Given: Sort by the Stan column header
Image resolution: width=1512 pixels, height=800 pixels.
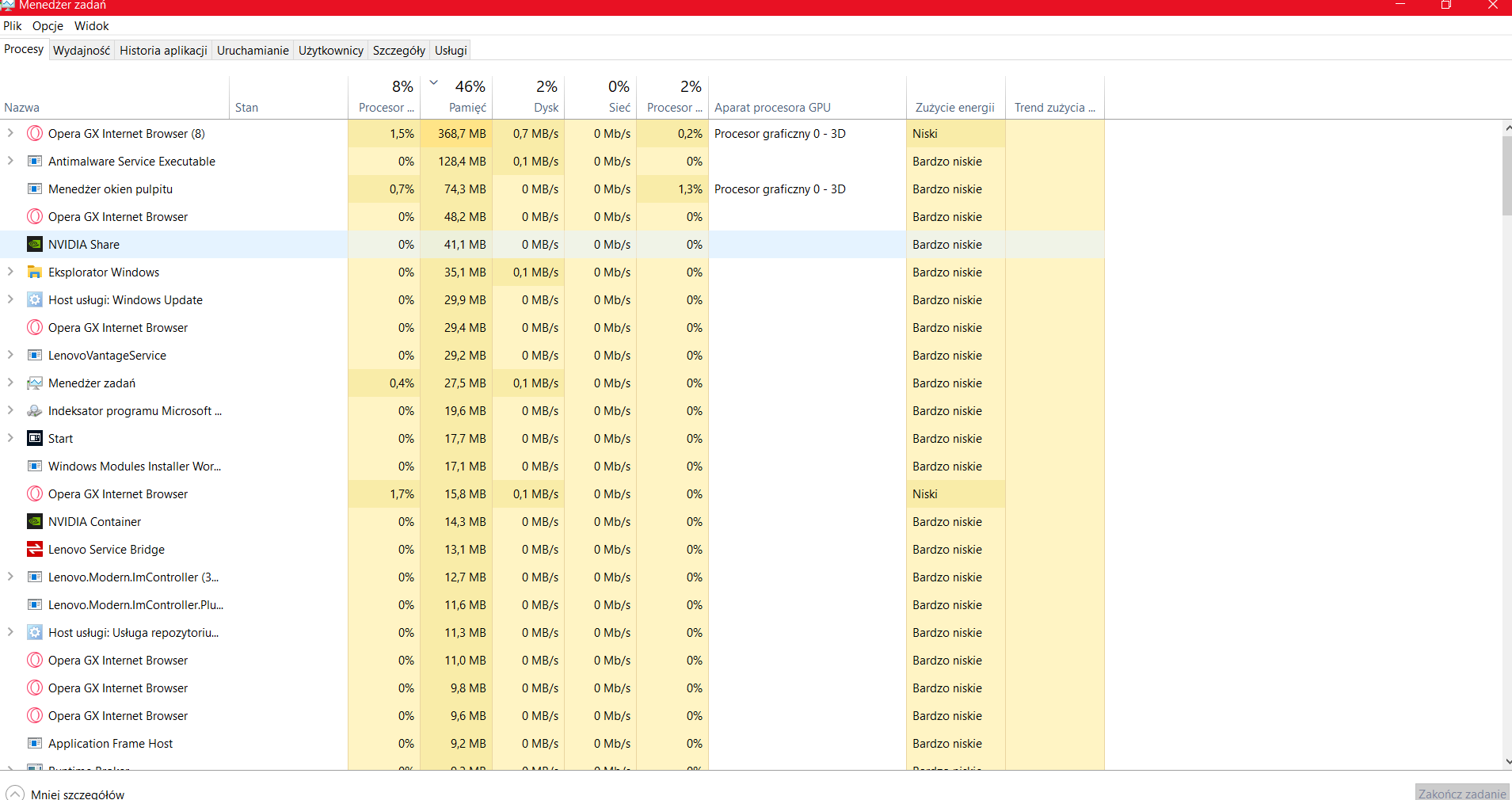Looking at the screenshot, I should pyautogui.click(x=288, y=97).
